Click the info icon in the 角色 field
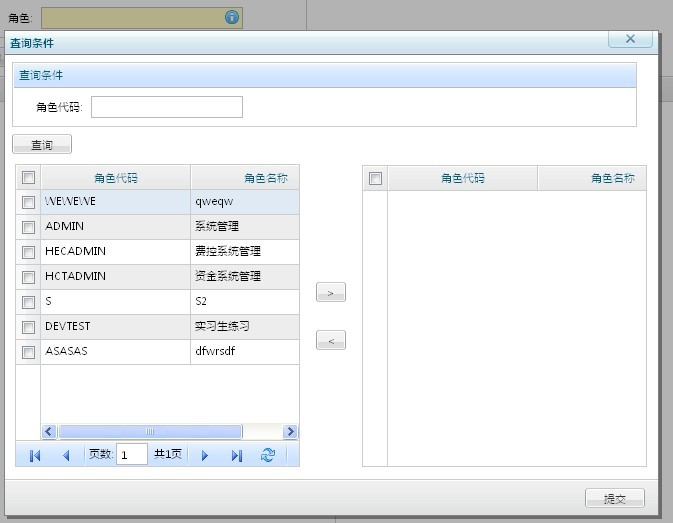 pyautogui.click(x=232, y=17)
